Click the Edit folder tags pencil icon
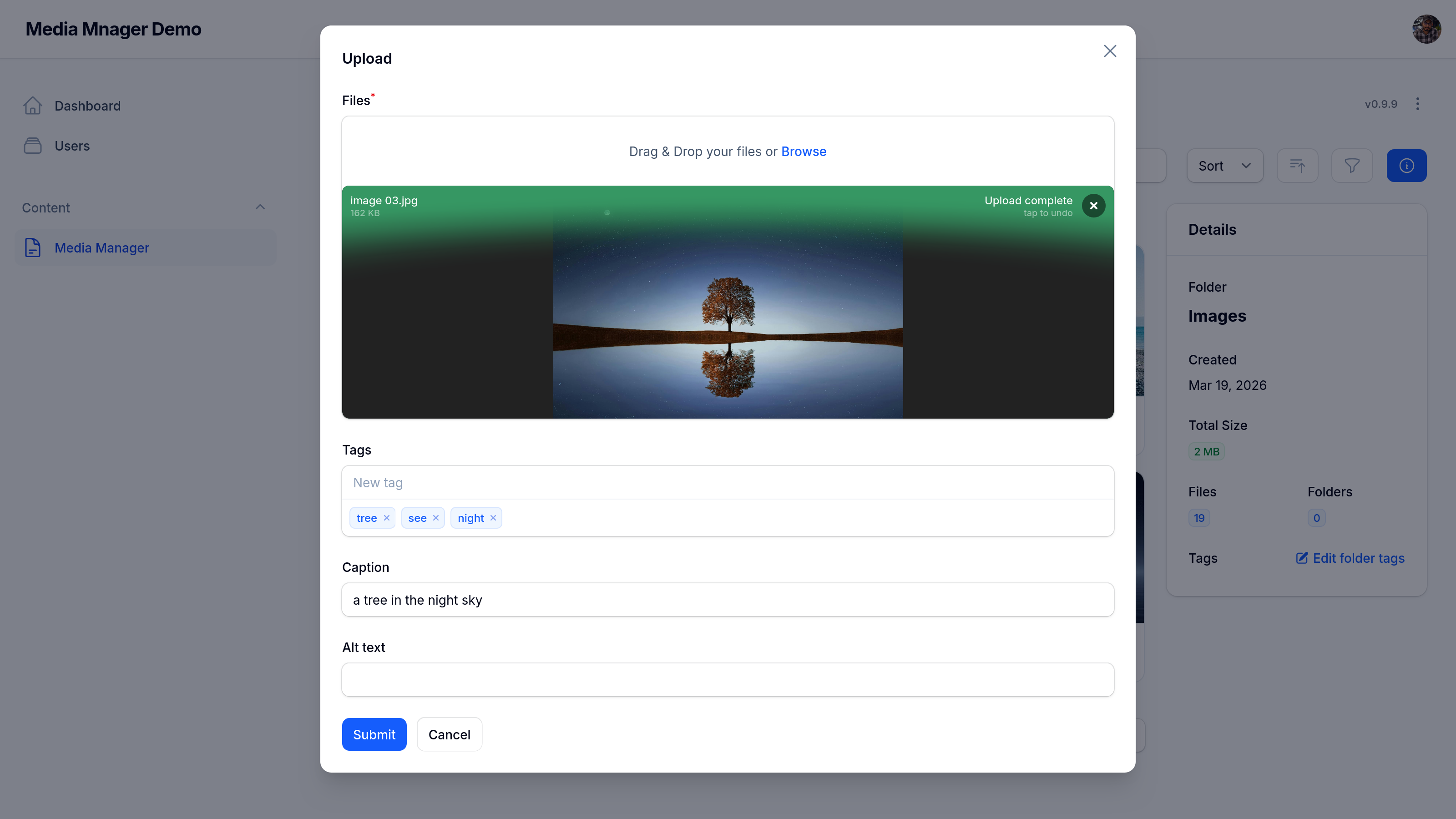 coord(1302,558)
